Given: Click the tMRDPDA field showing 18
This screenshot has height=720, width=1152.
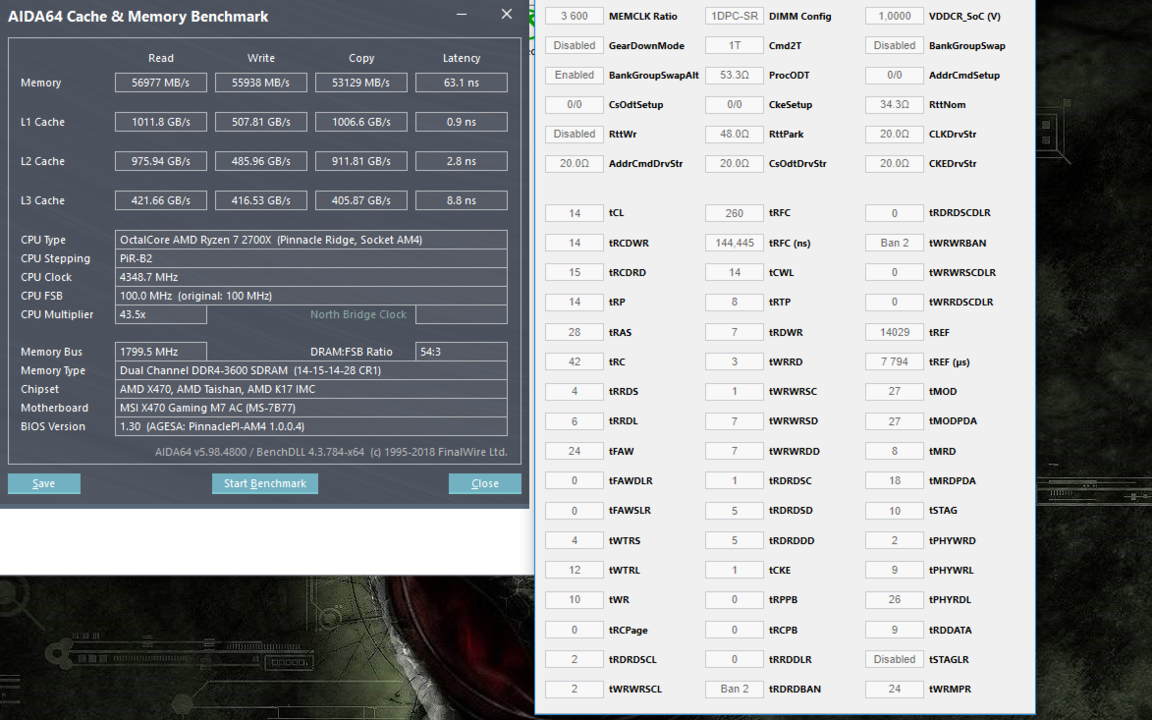Looking at the screenshot, I should pos(894,480).
